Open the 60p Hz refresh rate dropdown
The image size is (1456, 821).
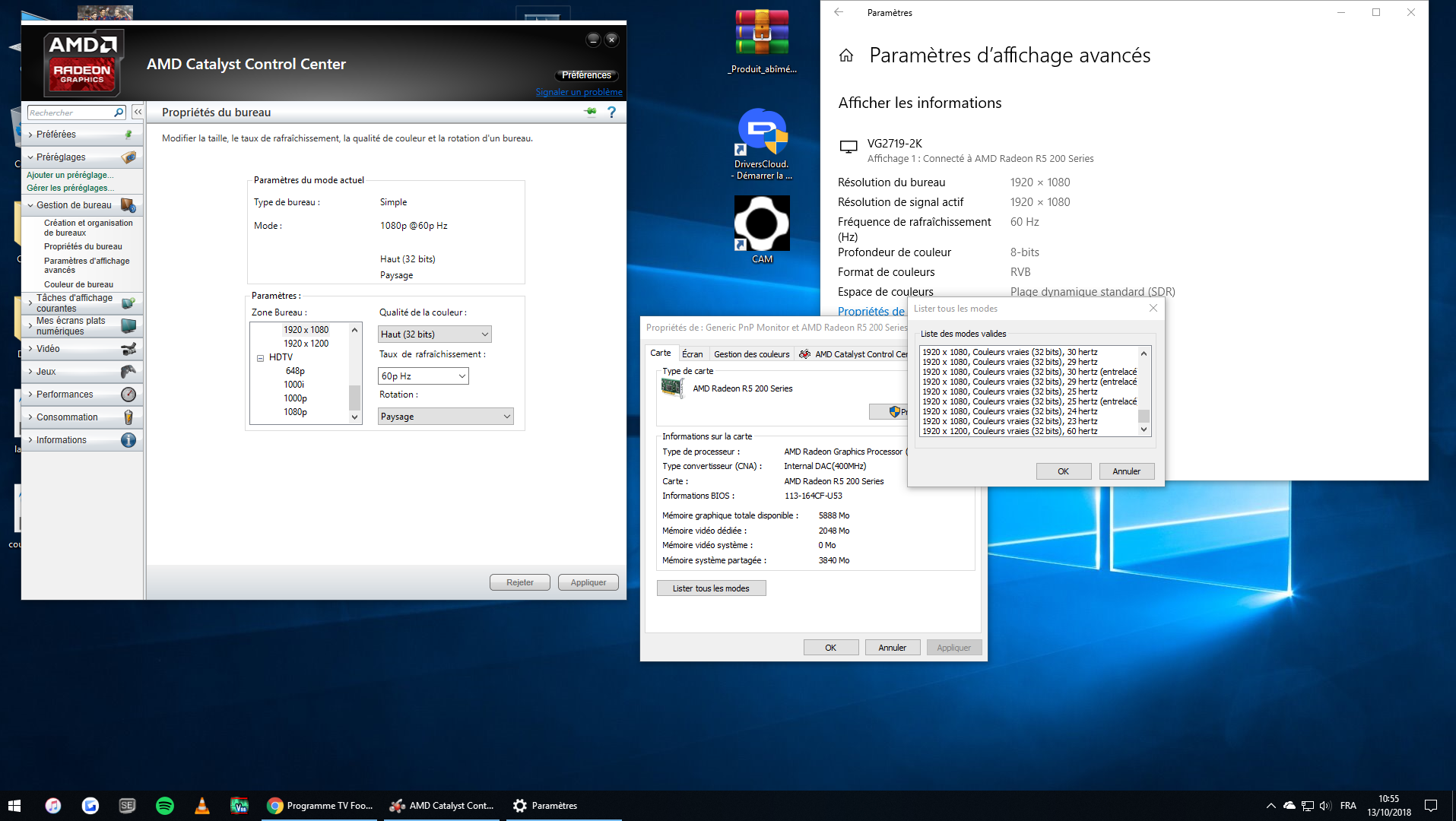pyautogui.click(x=423, y=376)
